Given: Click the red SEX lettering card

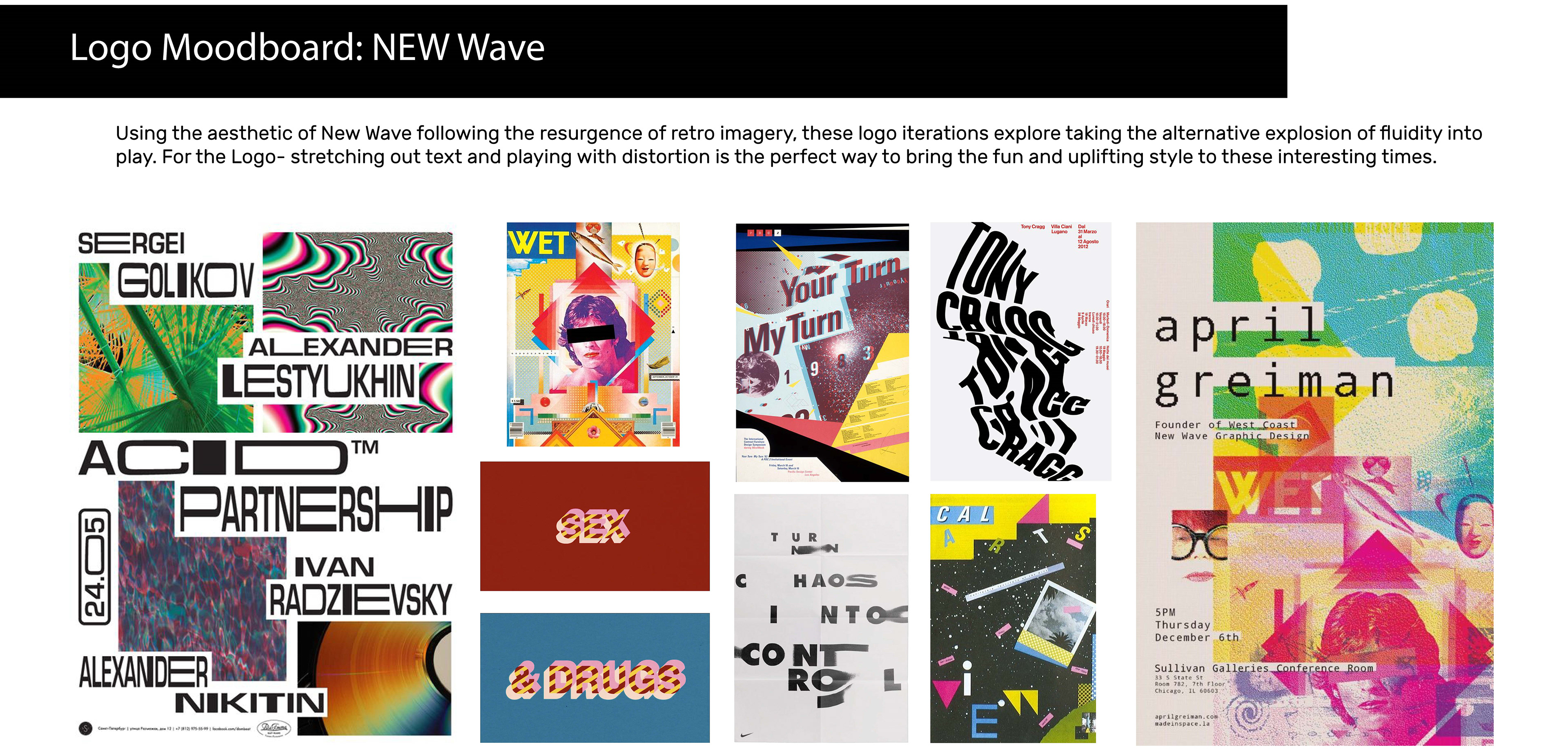Looking at the screenshot, I should click(595, 526).
